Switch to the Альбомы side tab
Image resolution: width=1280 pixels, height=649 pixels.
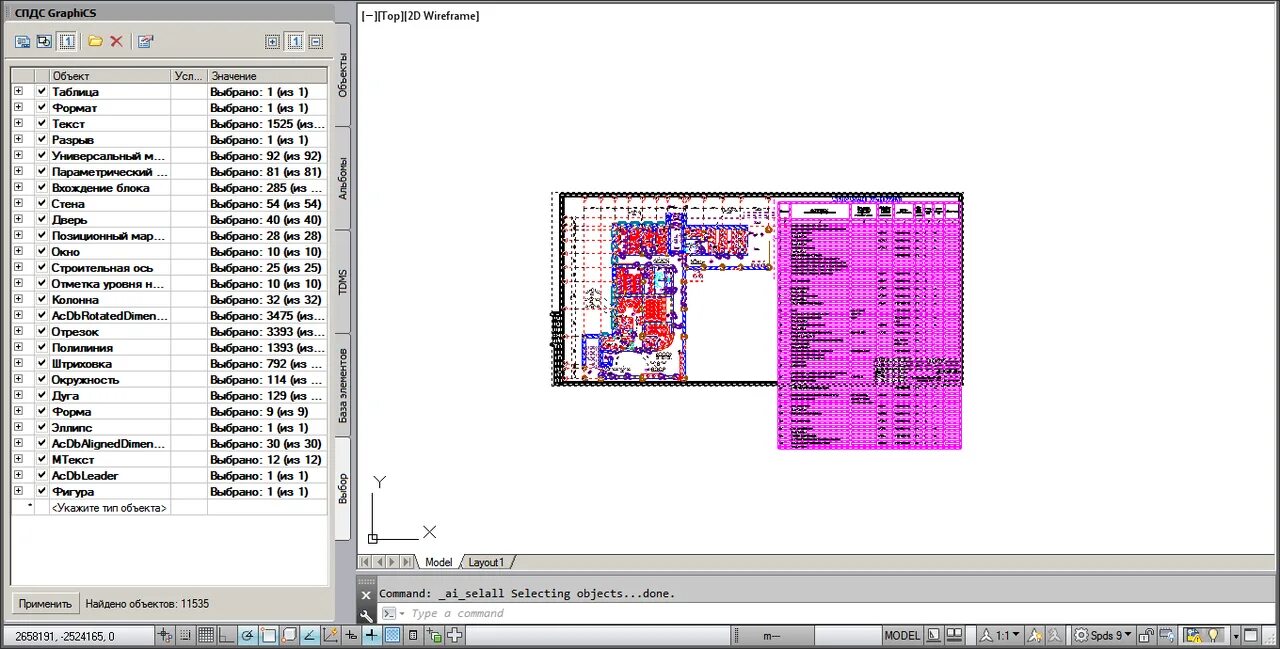(342, 178)
